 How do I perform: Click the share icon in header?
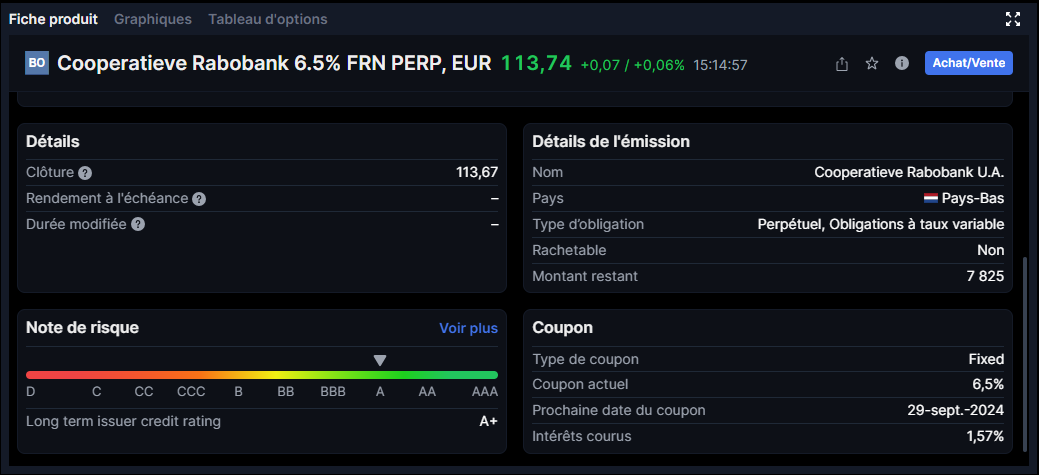point(842,64)
